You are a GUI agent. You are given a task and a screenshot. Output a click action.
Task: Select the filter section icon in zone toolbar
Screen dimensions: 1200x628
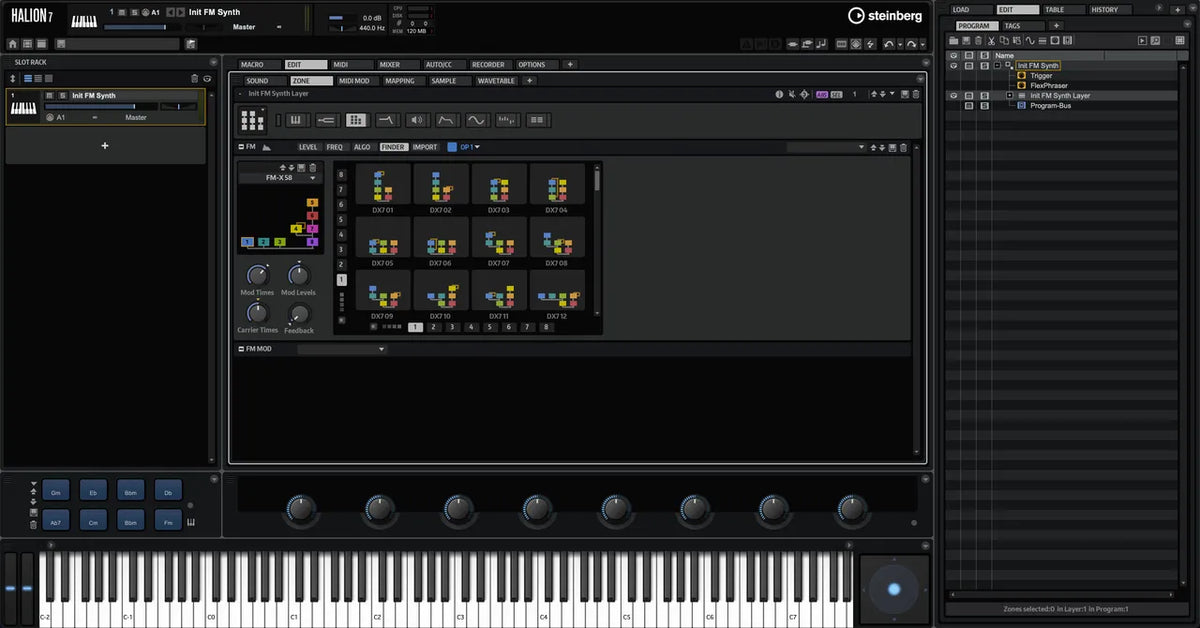[x=386, y=120]
